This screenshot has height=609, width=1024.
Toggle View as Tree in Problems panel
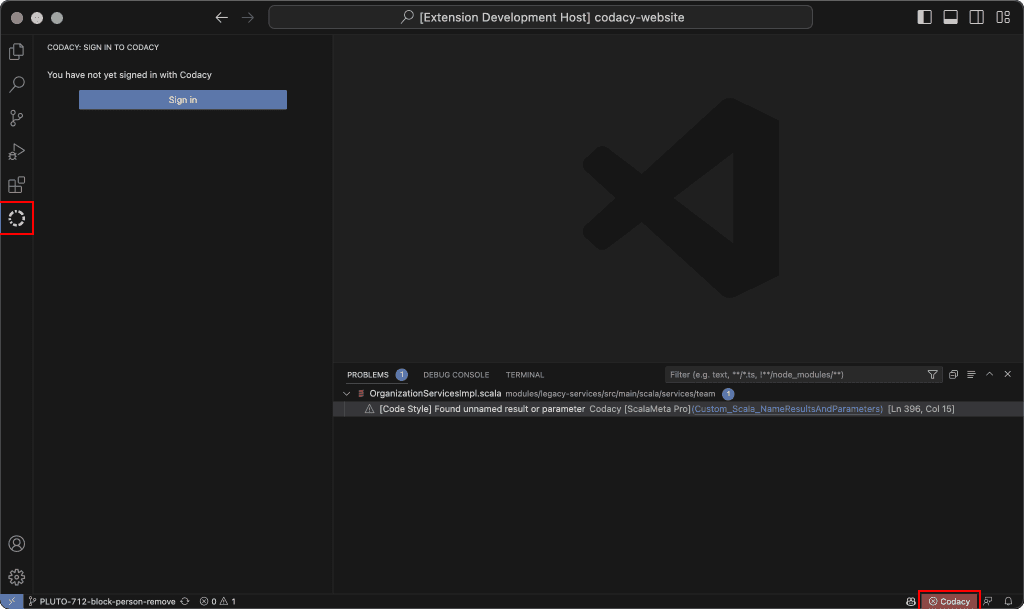[970, 374]
